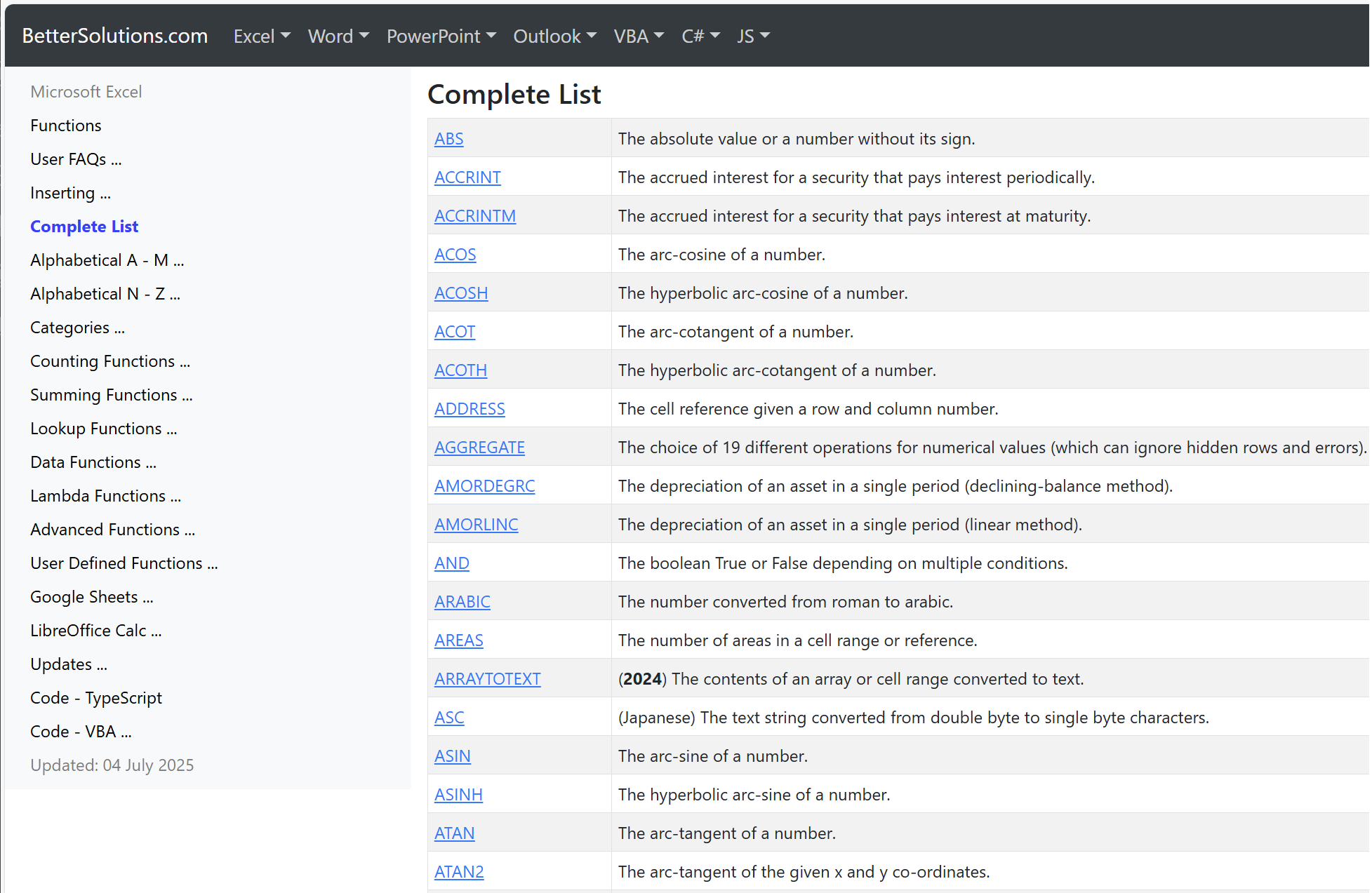Open Alphabetical N - Z sidebar item
1372x893 pixels.
tap(105, 294)
